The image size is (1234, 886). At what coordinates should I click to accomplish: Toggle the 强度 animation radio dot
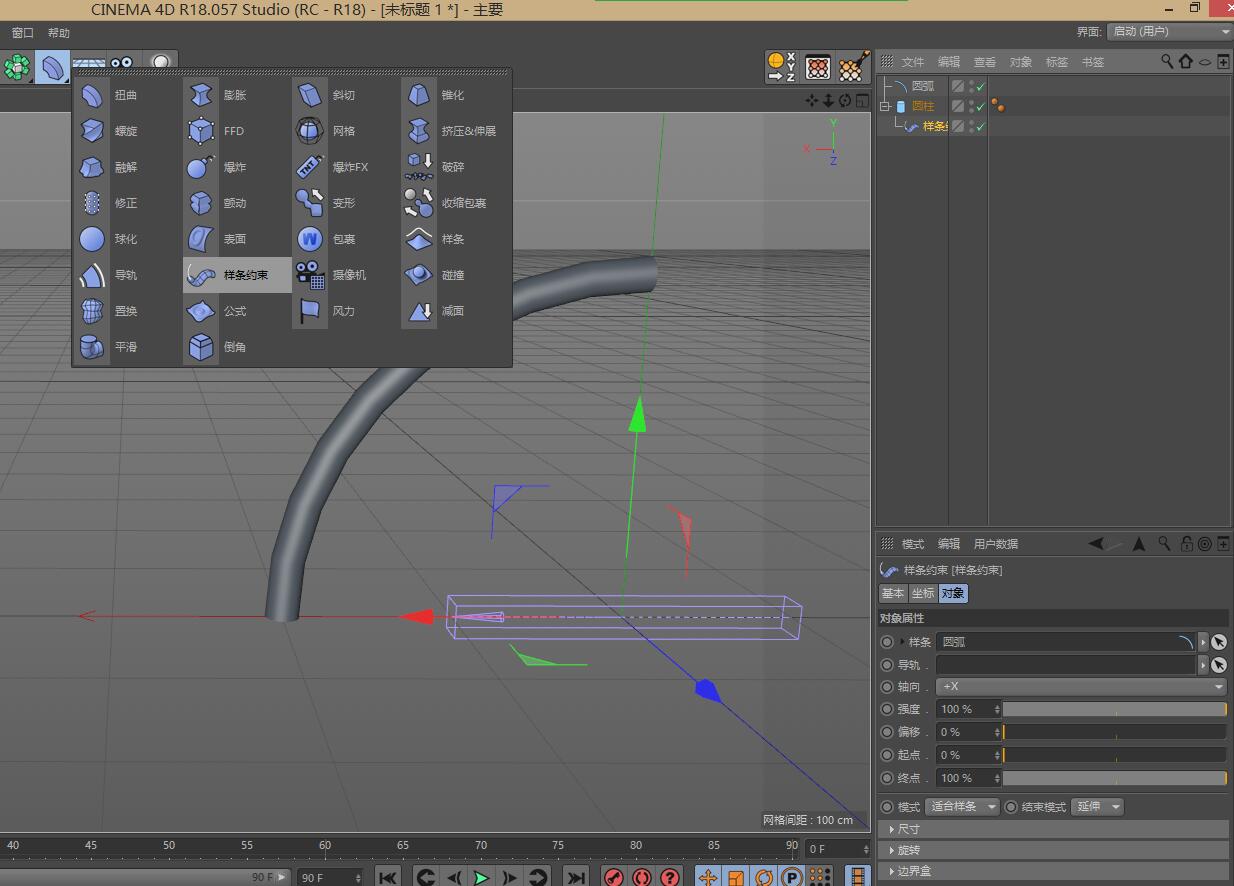click(887, 709)
